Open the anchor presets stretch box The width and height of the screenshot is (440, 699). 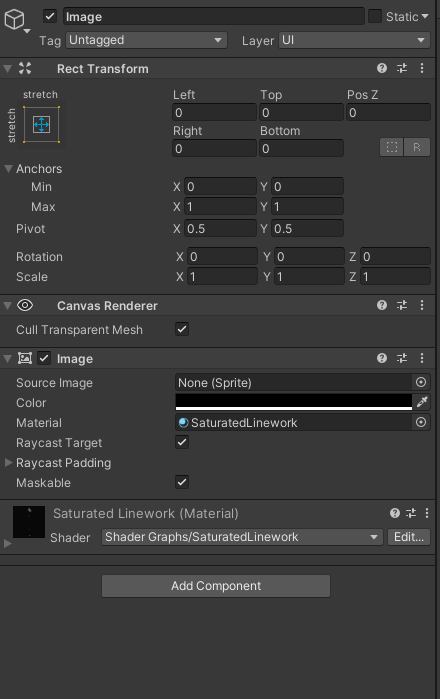point(41,124)
